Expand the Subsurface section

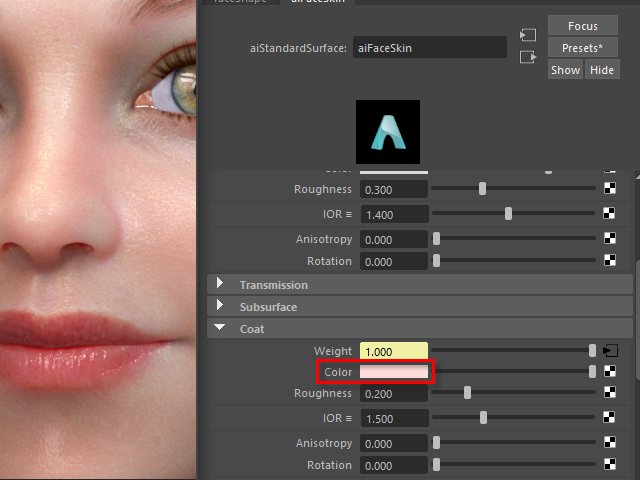pyautogui.click(x=220, y=306)
